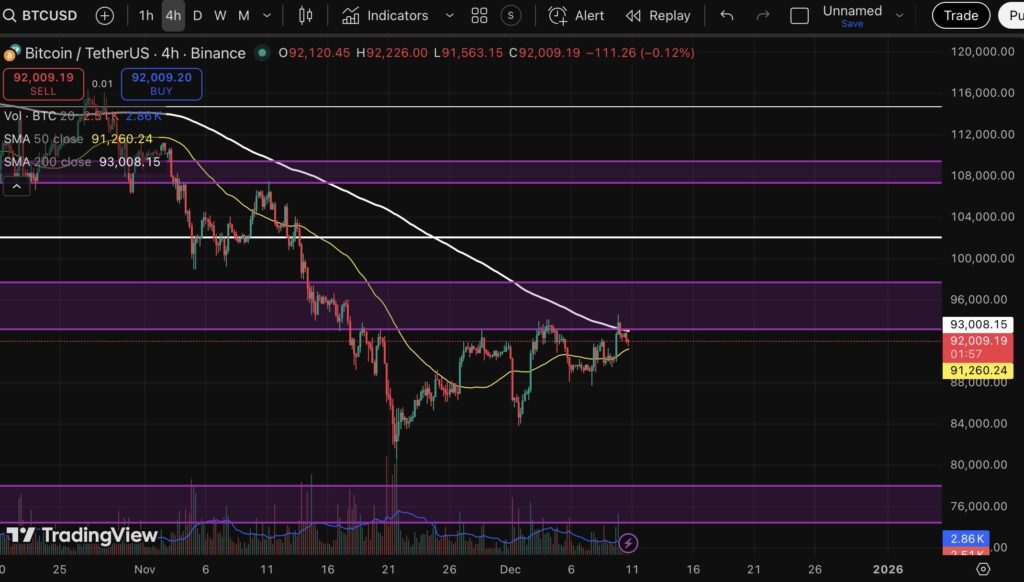Expand the timeframe chevron dropdown
This screenshot has width=1024, height=582.
click(x=265, y=16)
